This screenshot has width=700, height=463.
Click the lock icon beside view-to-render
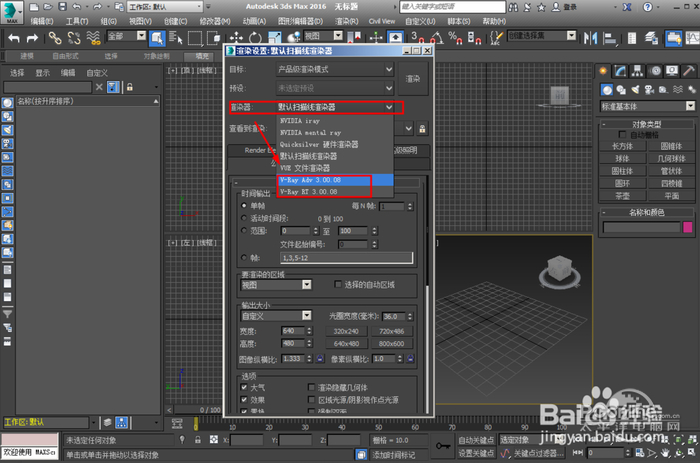click(x=422, y=129)
